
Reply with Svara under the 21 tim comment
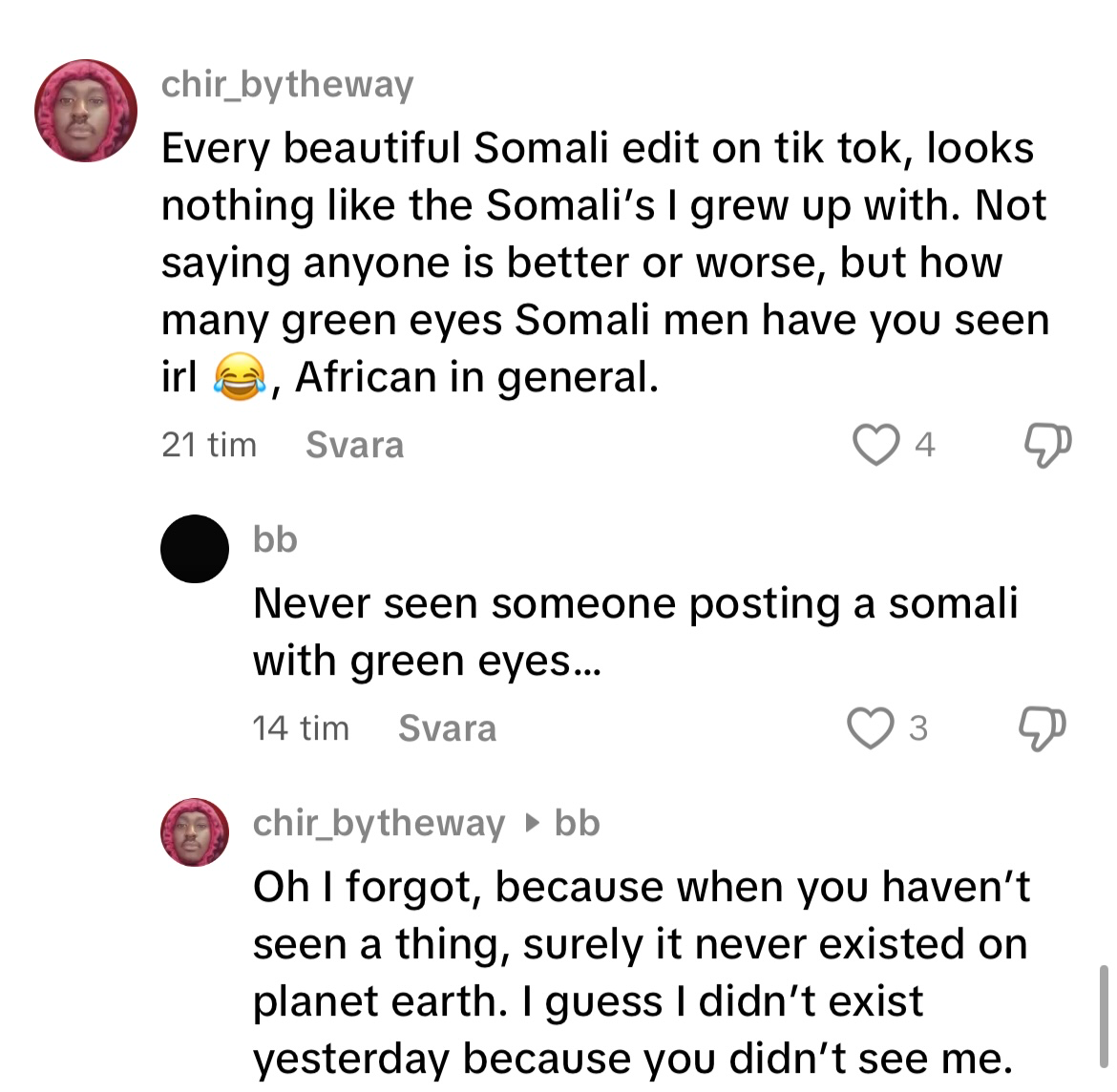354,445
